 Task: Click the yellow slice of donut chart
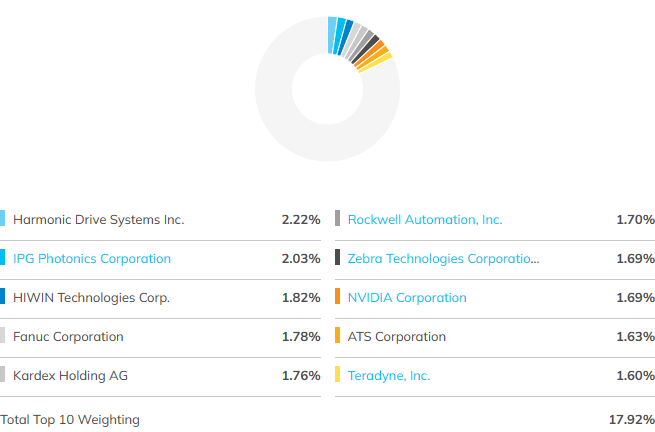tap(376, 62)
